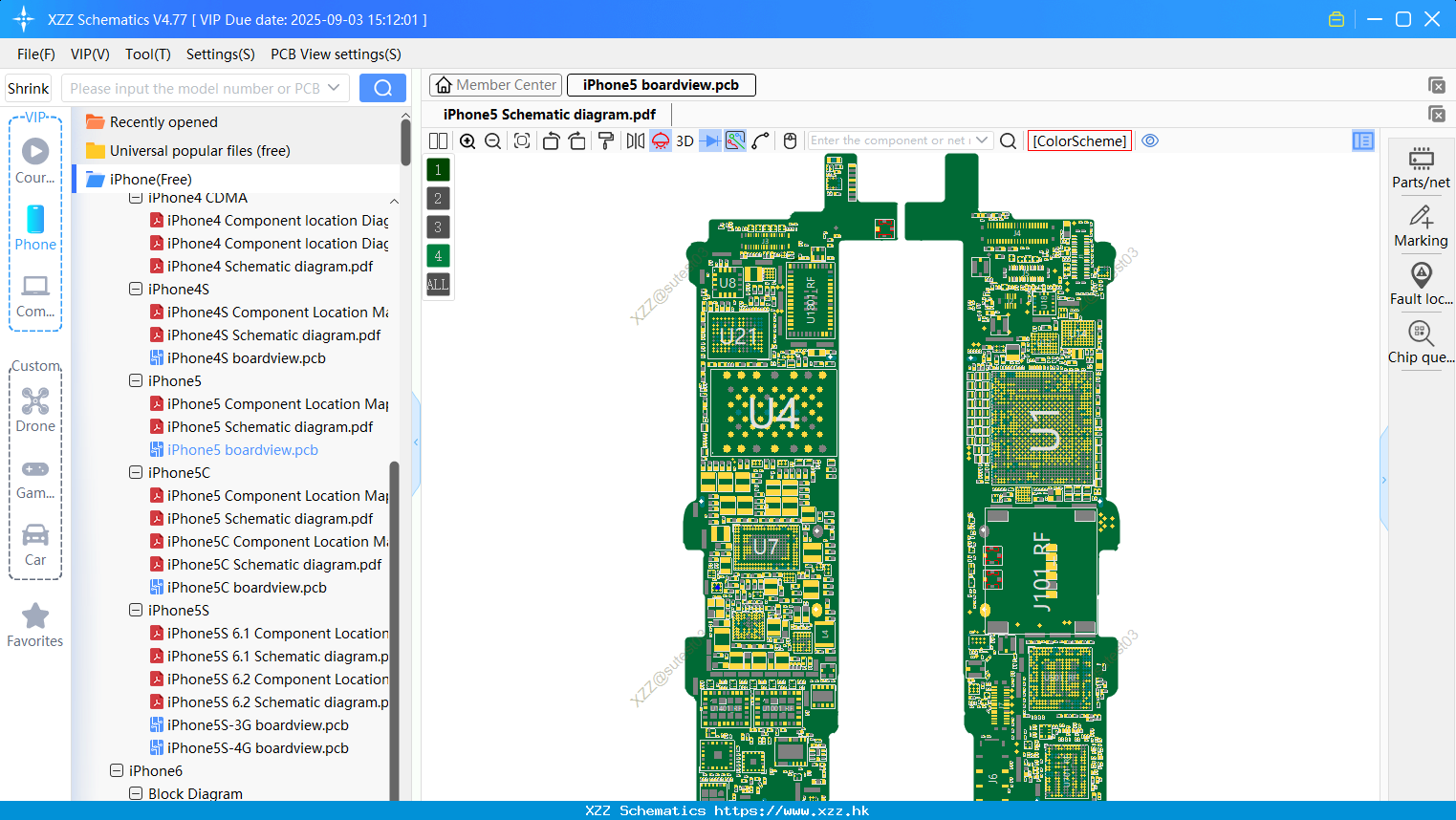The height and width of the screenshot is (820, 1456).
Task: Show board layer 4
Action: click(438, 256)
